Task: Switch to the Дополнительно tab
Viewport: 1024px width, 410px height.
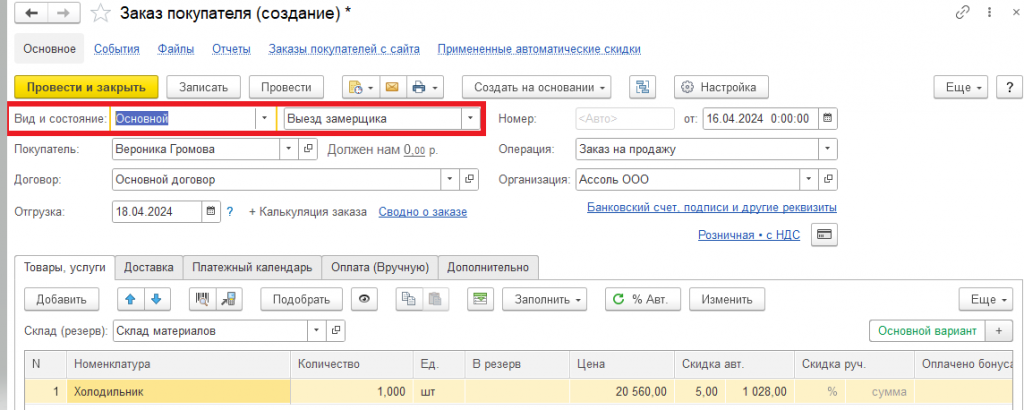Action: [488, 267]
